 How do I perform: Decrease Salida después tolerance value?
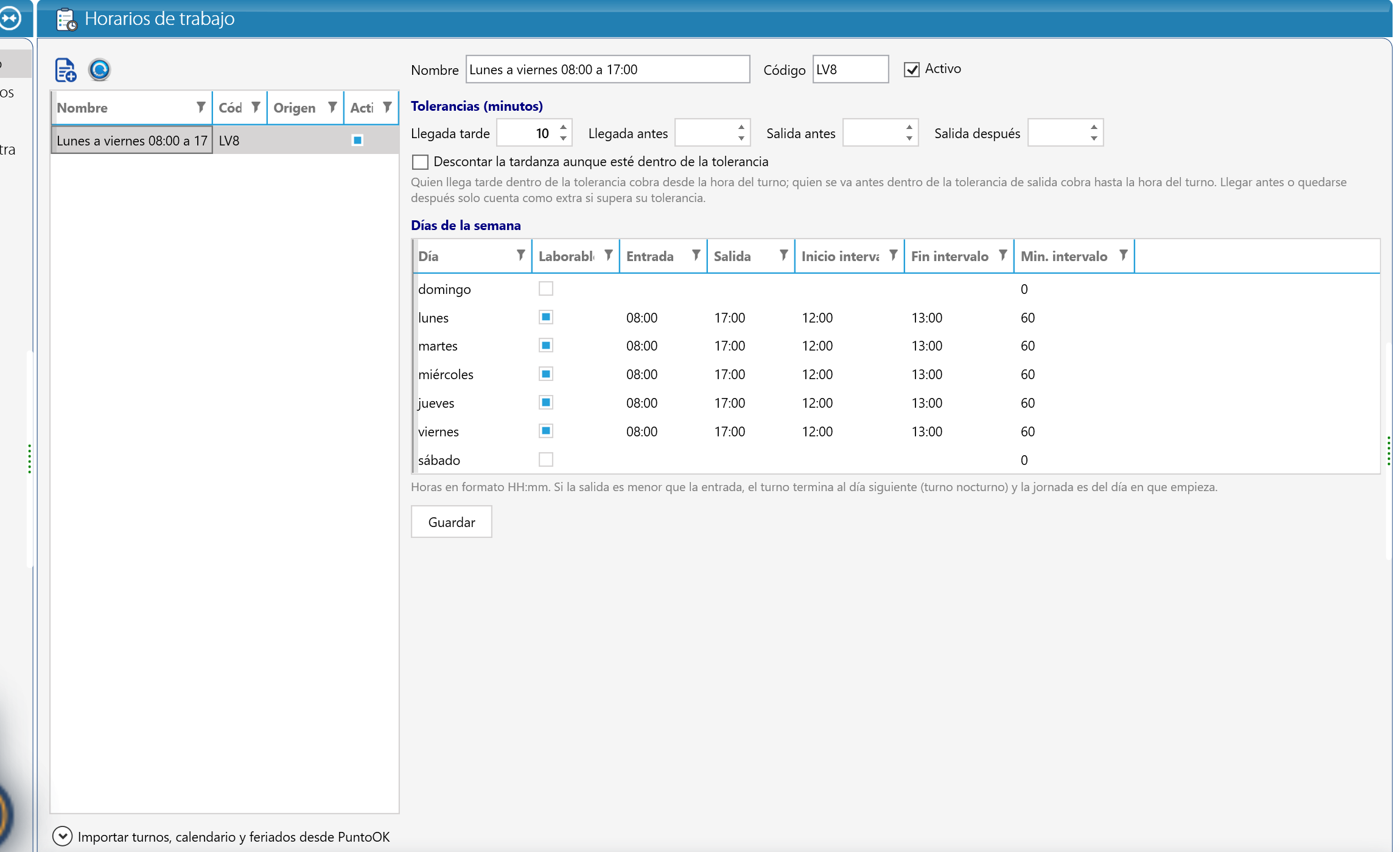tap(1094, 139)
